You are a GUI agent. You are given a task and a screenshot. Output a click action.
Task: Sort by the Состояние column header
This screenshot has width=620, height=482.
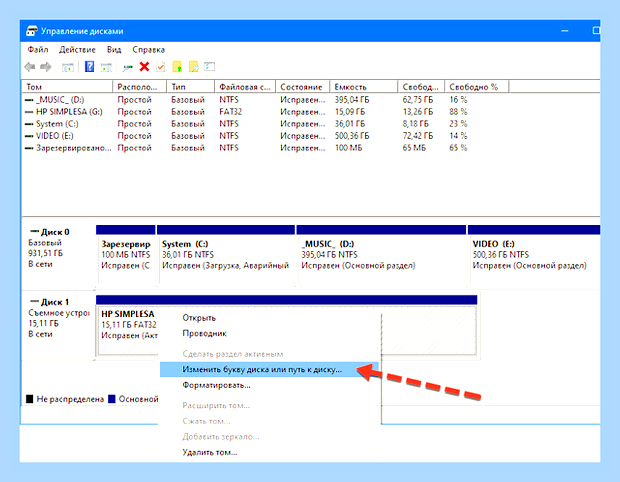click(302, 87)
